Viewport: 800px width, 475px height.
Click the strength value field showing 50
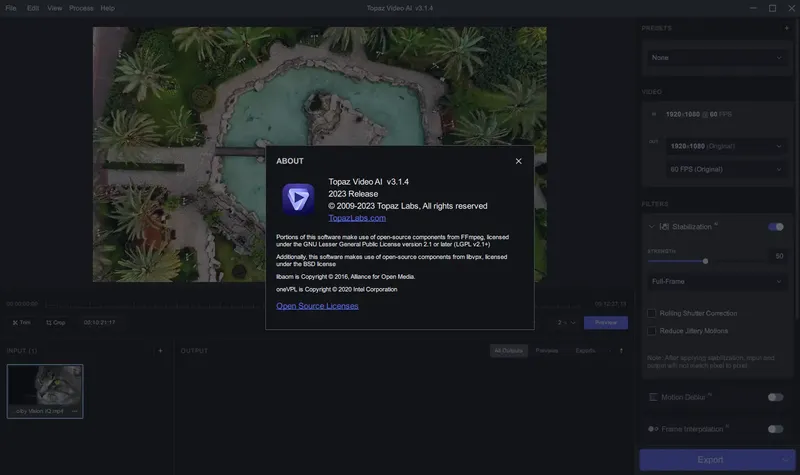[778, 256]
